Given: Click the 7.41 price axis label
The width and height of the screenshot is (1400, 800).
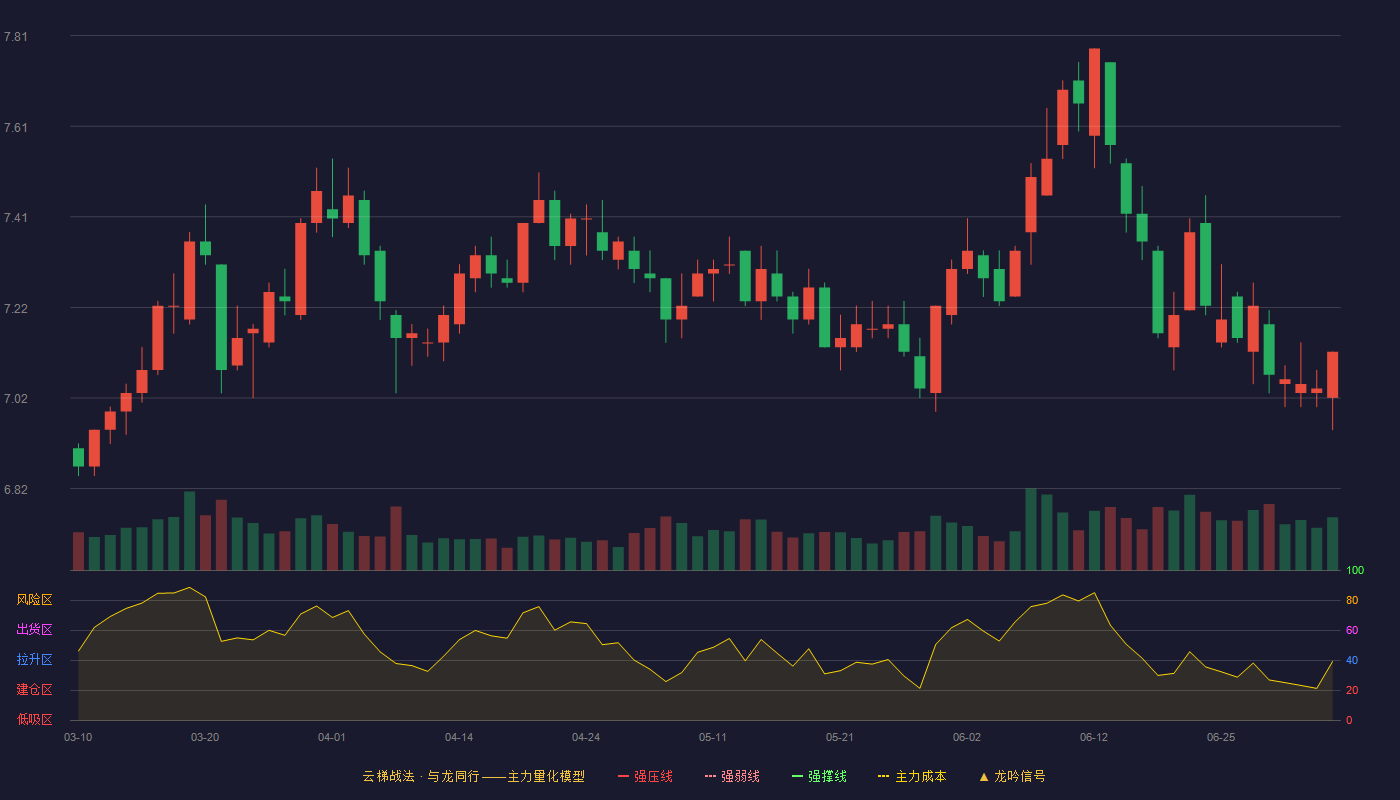Looking at the screenshot, I should (x=16, y=218).
